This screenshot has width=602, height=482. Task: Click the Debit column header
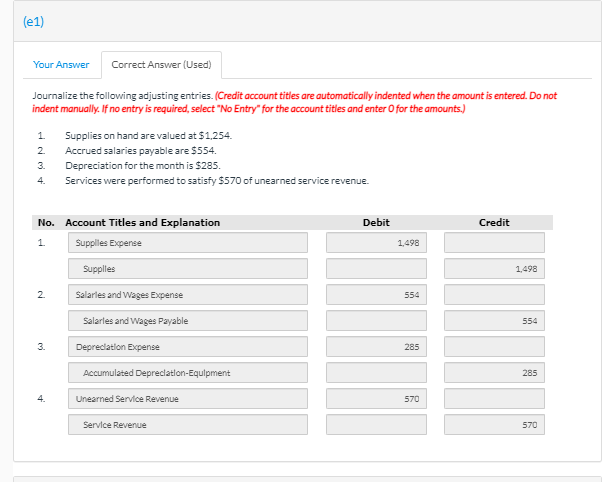pos(376,222)
